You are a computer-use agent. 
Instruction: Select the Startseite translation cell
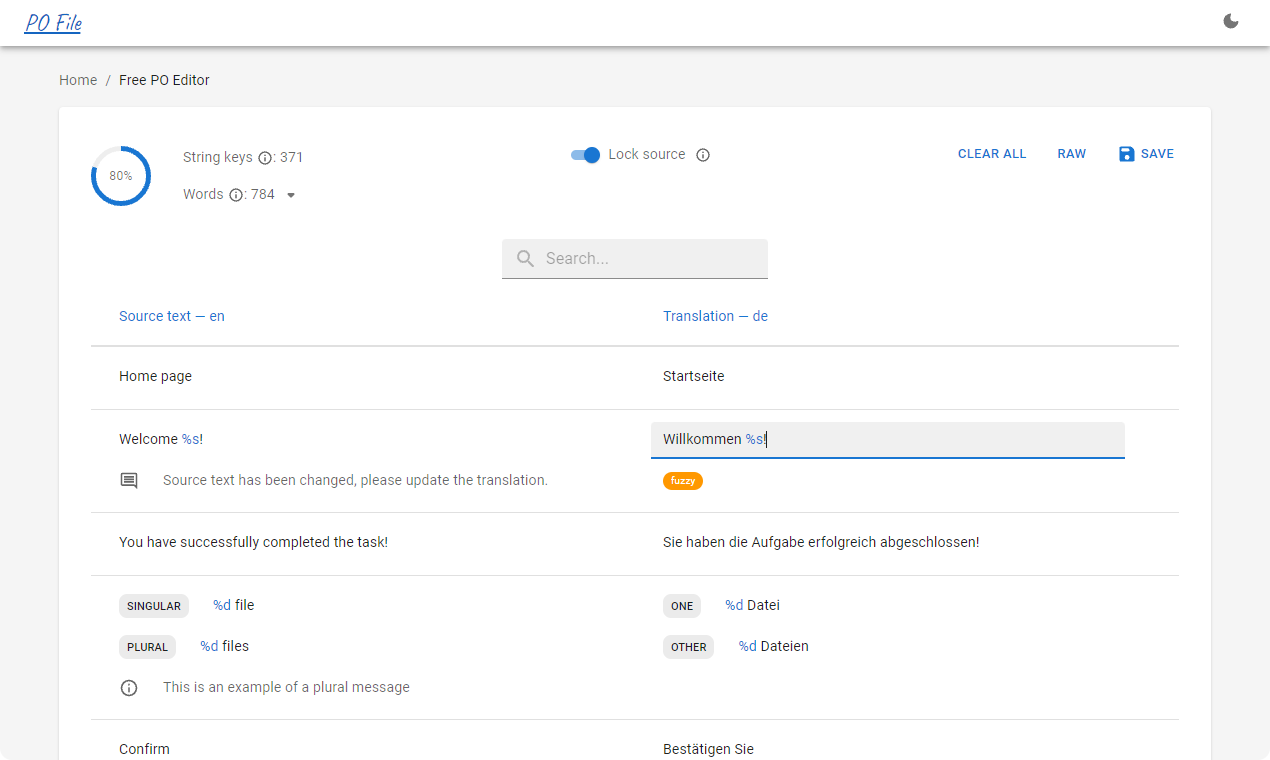point(694,377)
